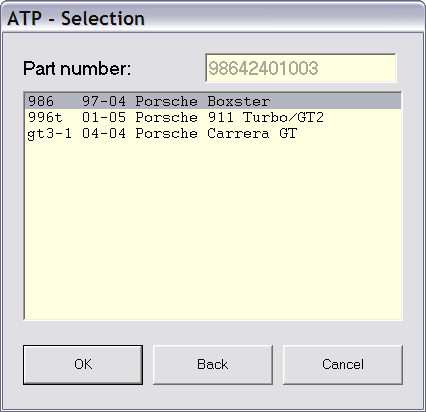Cancel the ATP selection dialog
Screen dimensions: 426x412
point(343,365)
